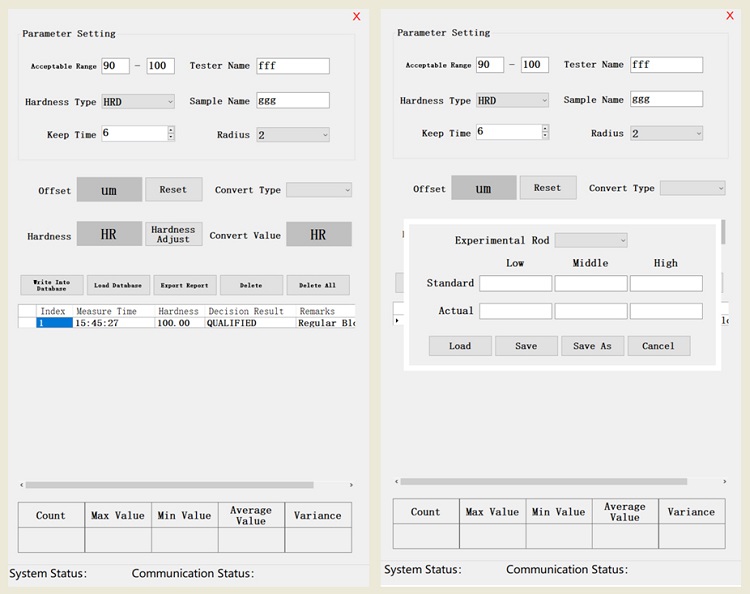The height and width of the screenshot is (594, 750).
Task: Click Hardness Adjust button
Action: coord(174,234)
